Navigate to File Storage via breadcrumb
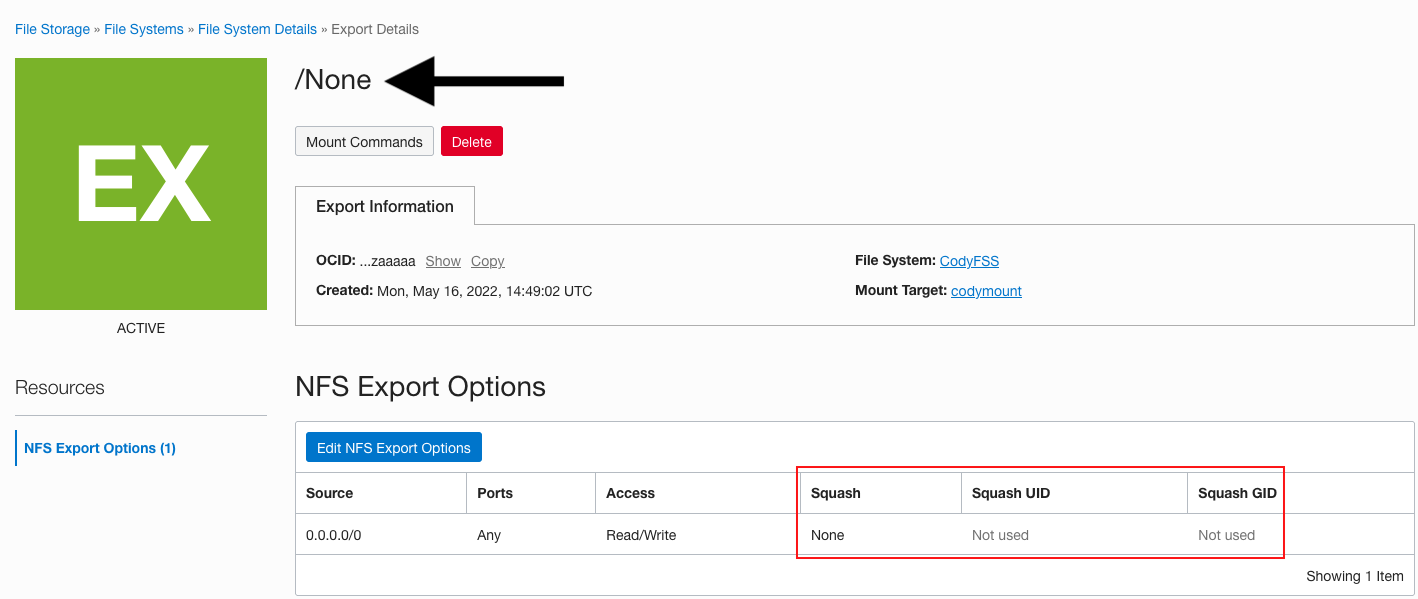Image resolution: width=1418 pixels, height=599 pixels. pos(52,29)
